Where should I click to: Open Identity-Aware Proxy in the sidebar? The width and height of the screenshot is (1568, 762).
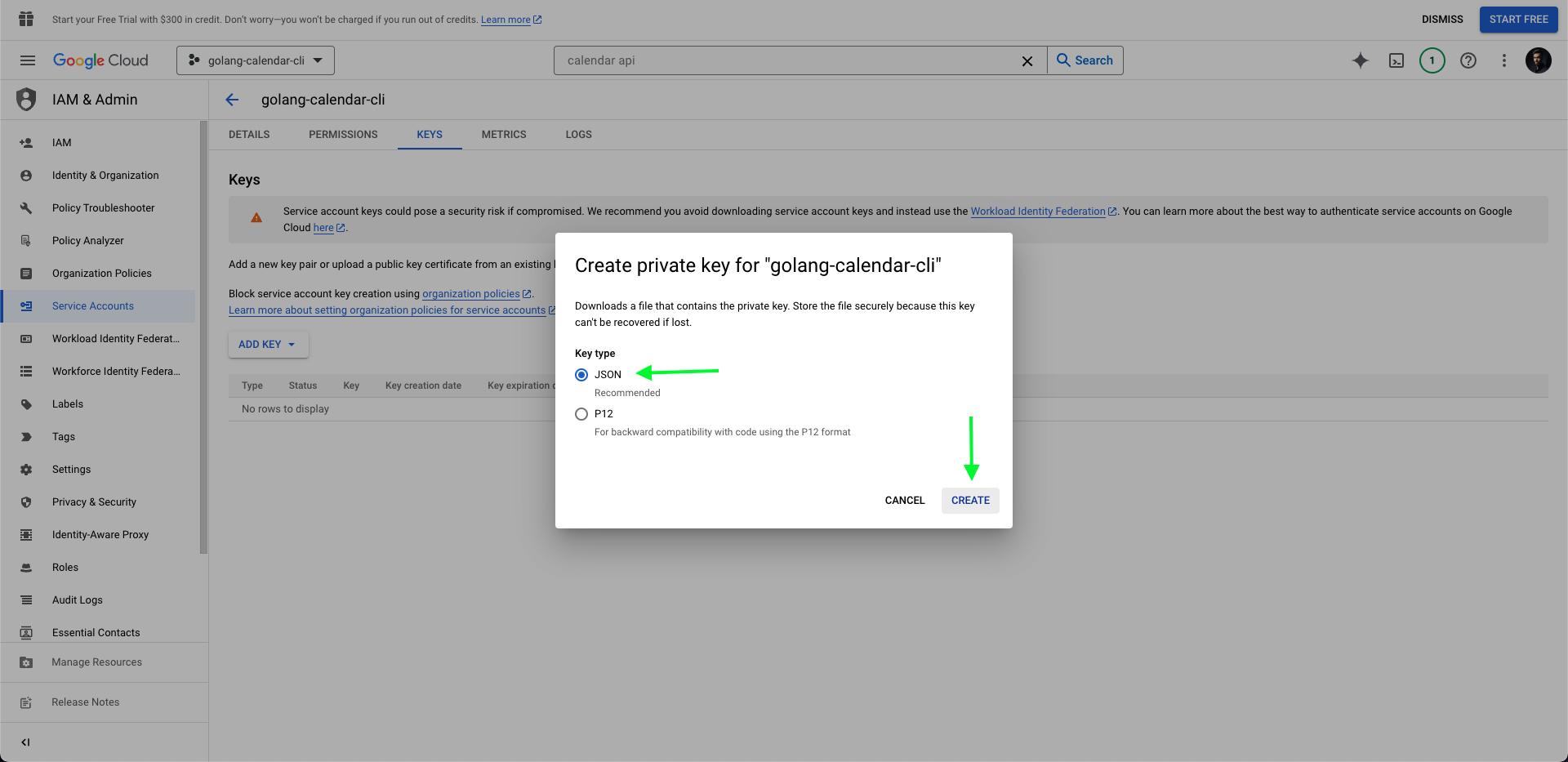tap(98, 535)
